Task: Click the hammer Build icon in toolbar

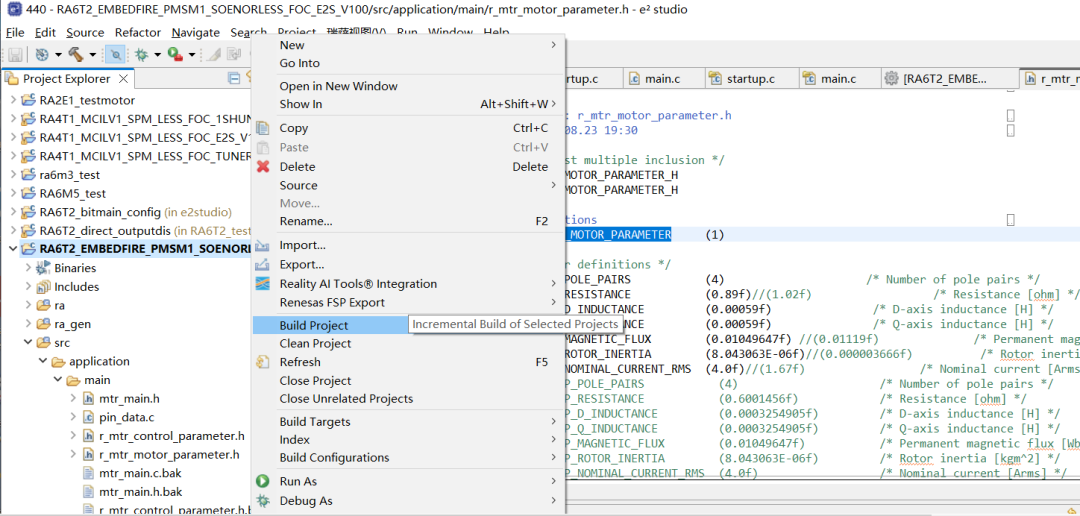Action: pyautogui.click(x=75, y=54)
